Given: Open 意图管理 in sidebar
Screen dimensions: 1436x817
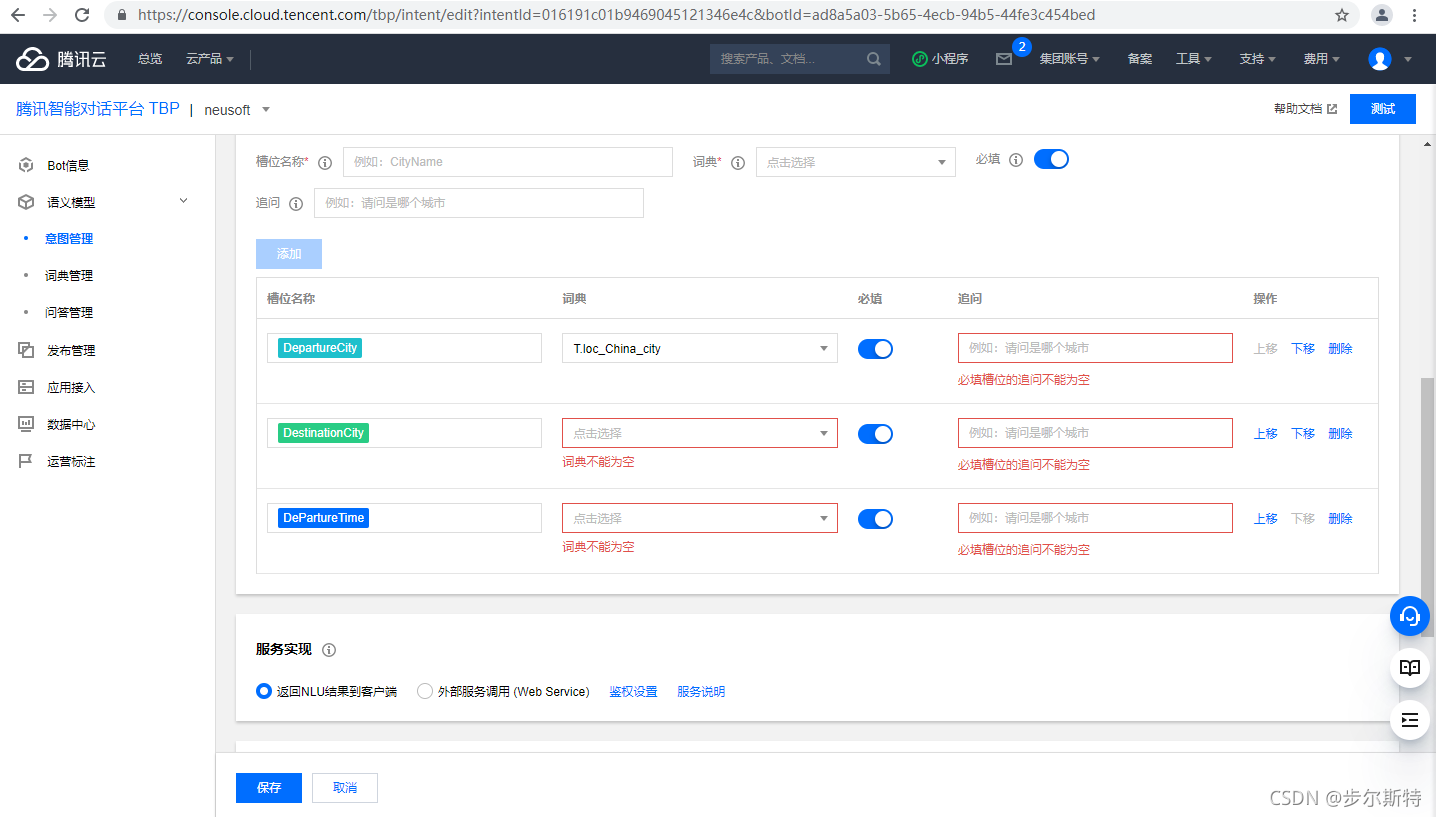Looking at the screenshot, I should pyautogui.click(x=69, y=239).
